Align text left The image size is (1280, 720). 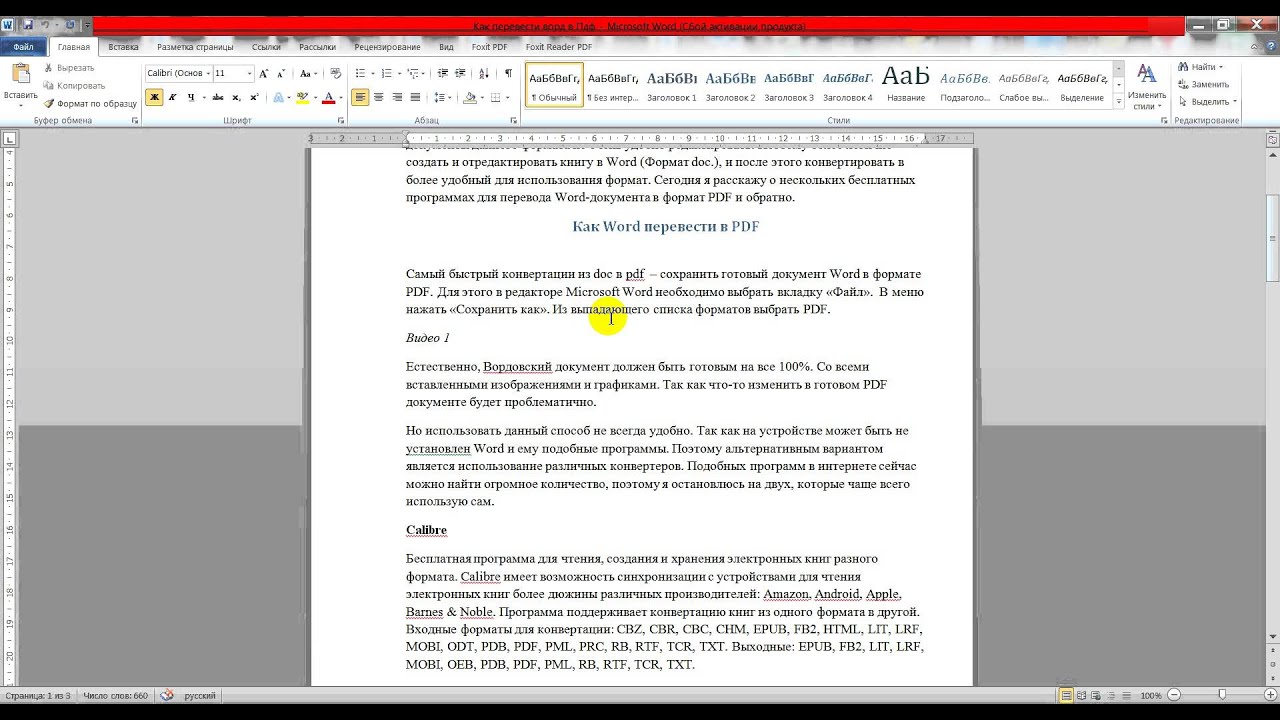click(x=361, y=98)
